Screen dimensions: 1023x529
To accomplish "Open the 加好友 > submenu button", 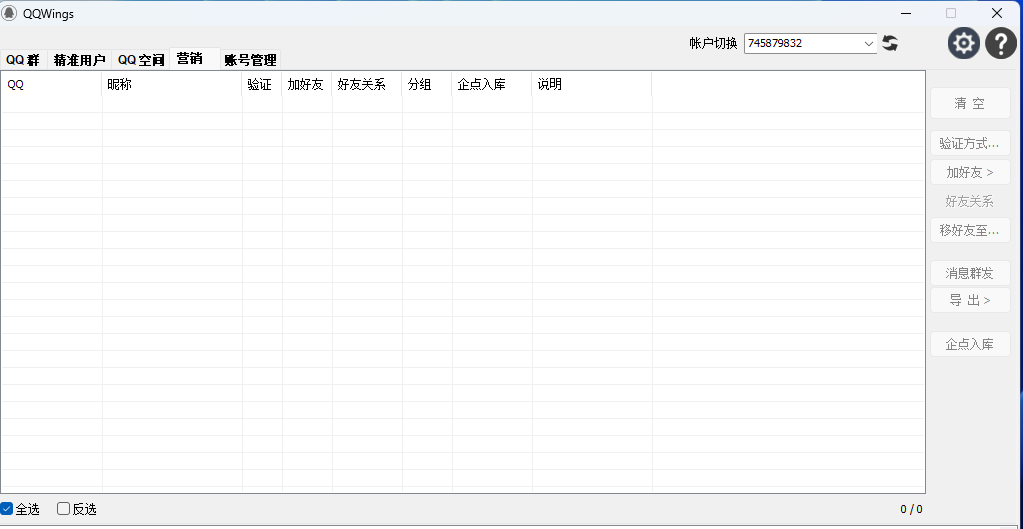I will point(970,172).
